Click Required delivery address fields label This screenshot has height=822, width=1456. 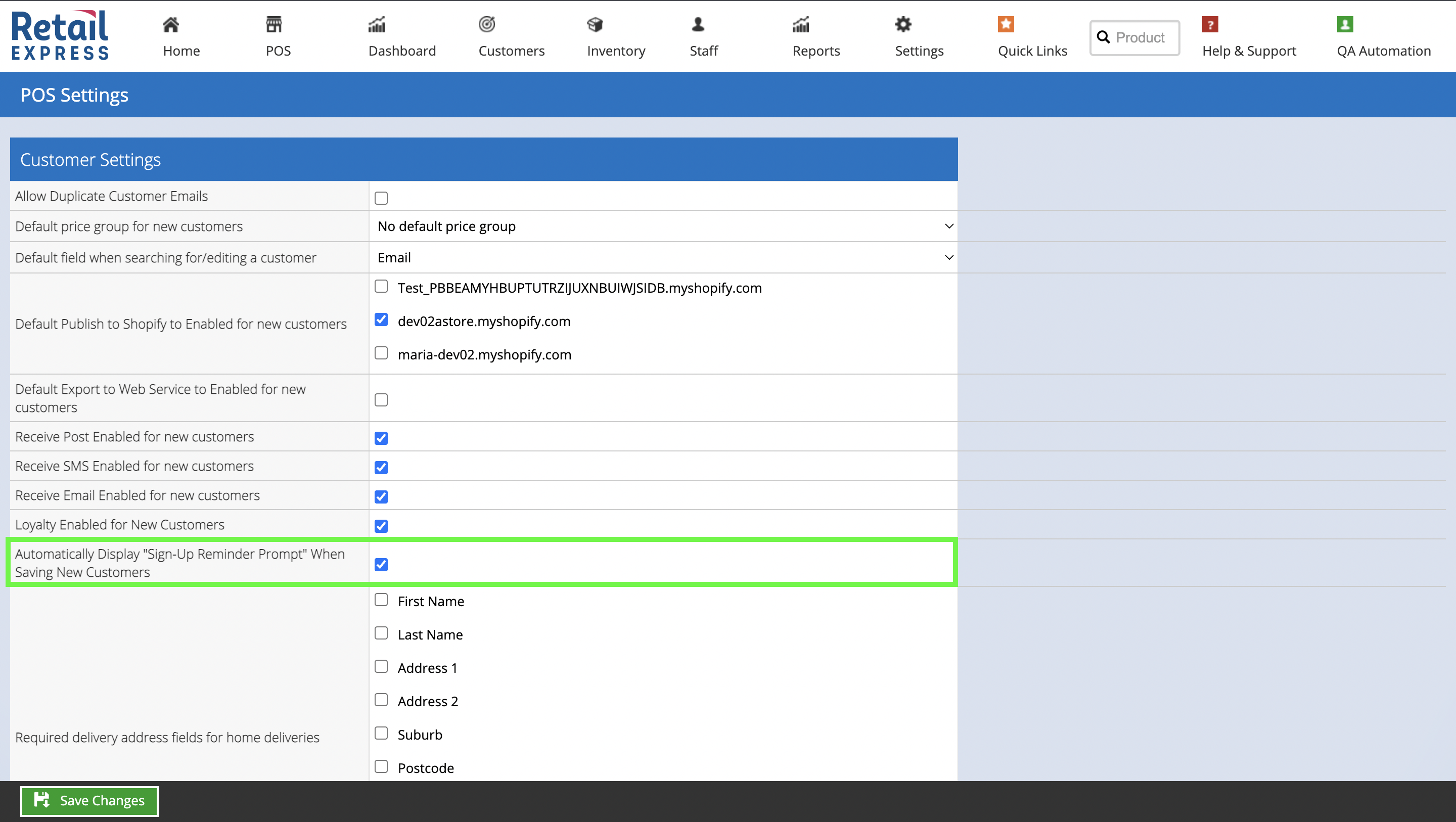[x=167, y=737]
